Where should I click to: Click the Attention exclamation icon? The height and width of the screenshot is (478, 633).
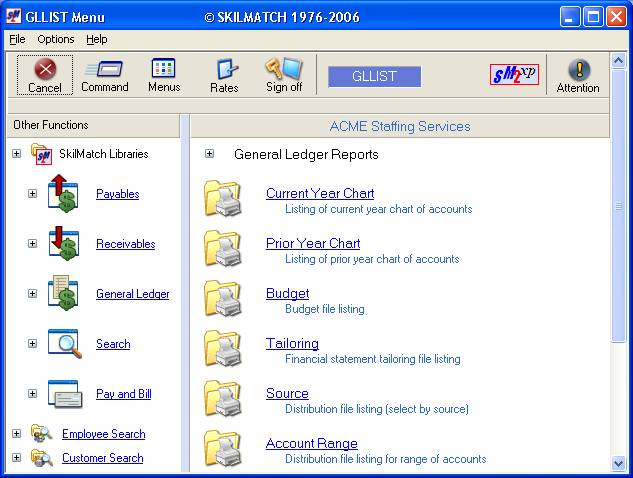[x=579, y=70]
